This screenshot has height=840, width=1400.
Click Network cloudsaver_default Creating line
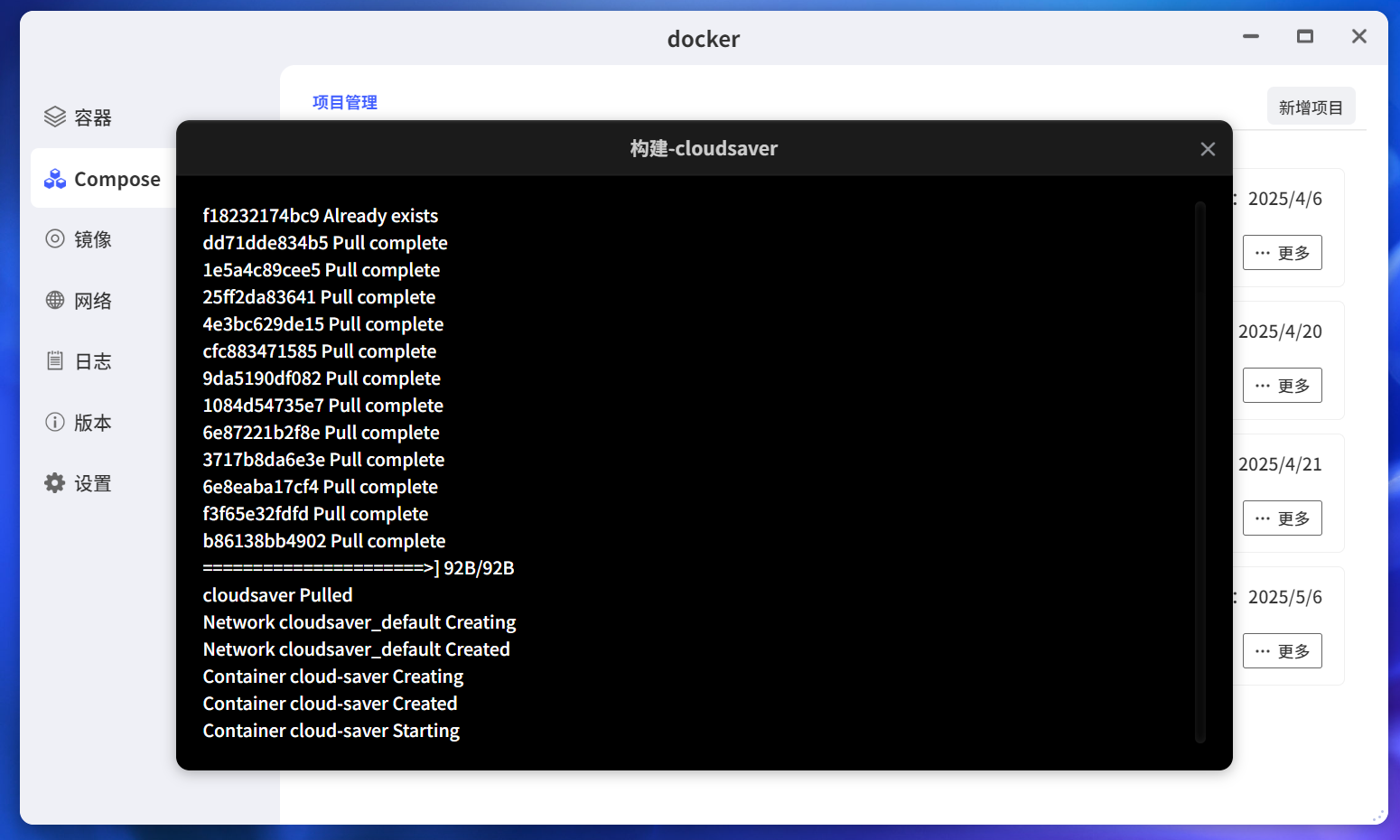pos(359,622)
